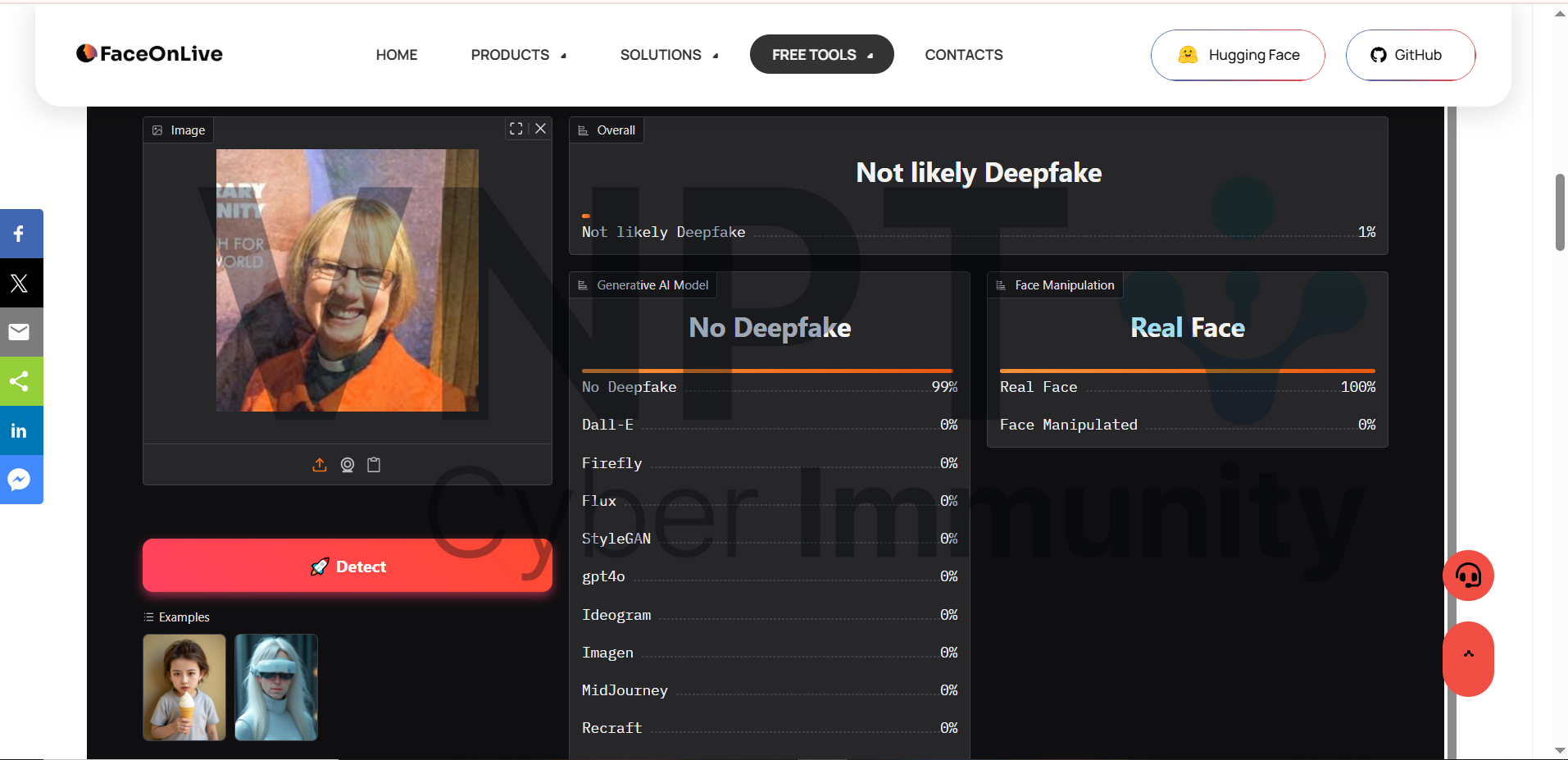Click the Flux result row

[770, 501]
